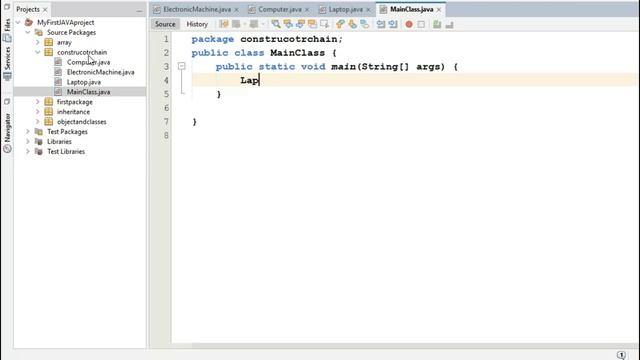Open notifications icon in status bar
Screen dimensions: 640x360
tap(621, 355)
